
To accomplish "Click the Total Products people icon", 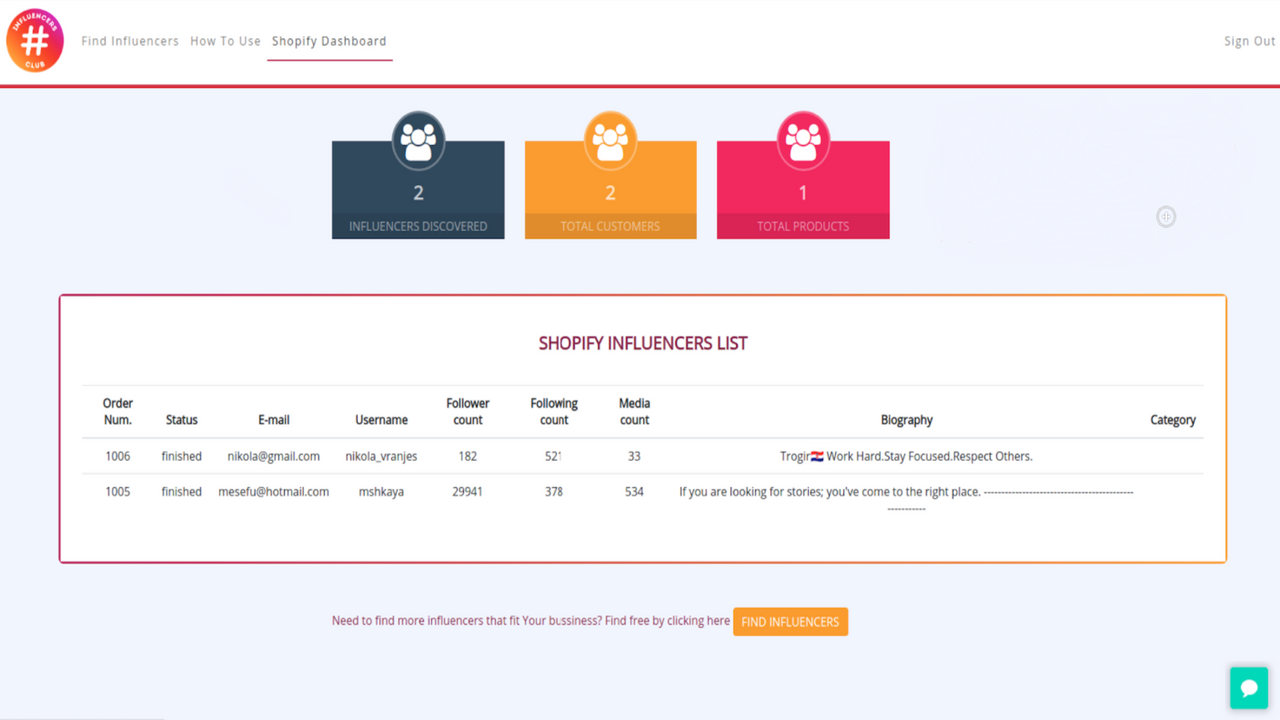I will [803, 140].
